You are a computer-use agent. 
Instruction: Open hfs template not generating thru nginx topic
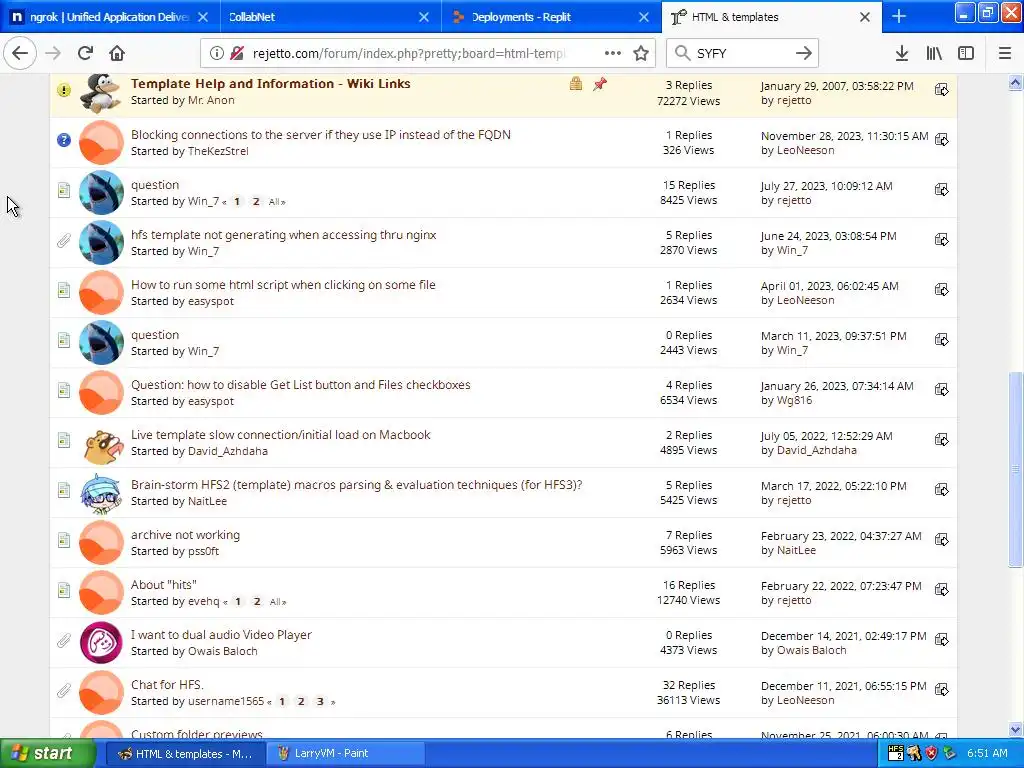point(283,234)
